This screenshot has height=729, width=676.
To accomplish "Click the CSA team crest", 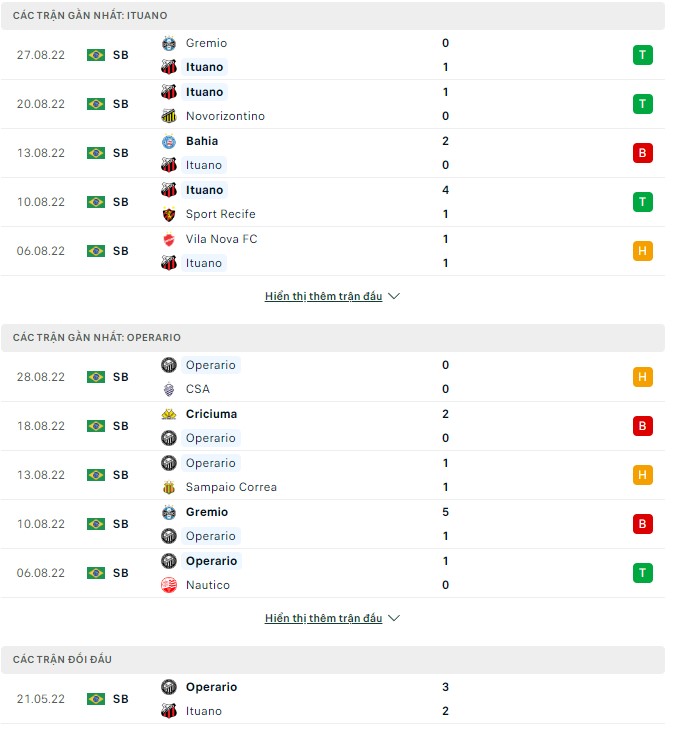I will pyautogui.click(x=168, y=389).
